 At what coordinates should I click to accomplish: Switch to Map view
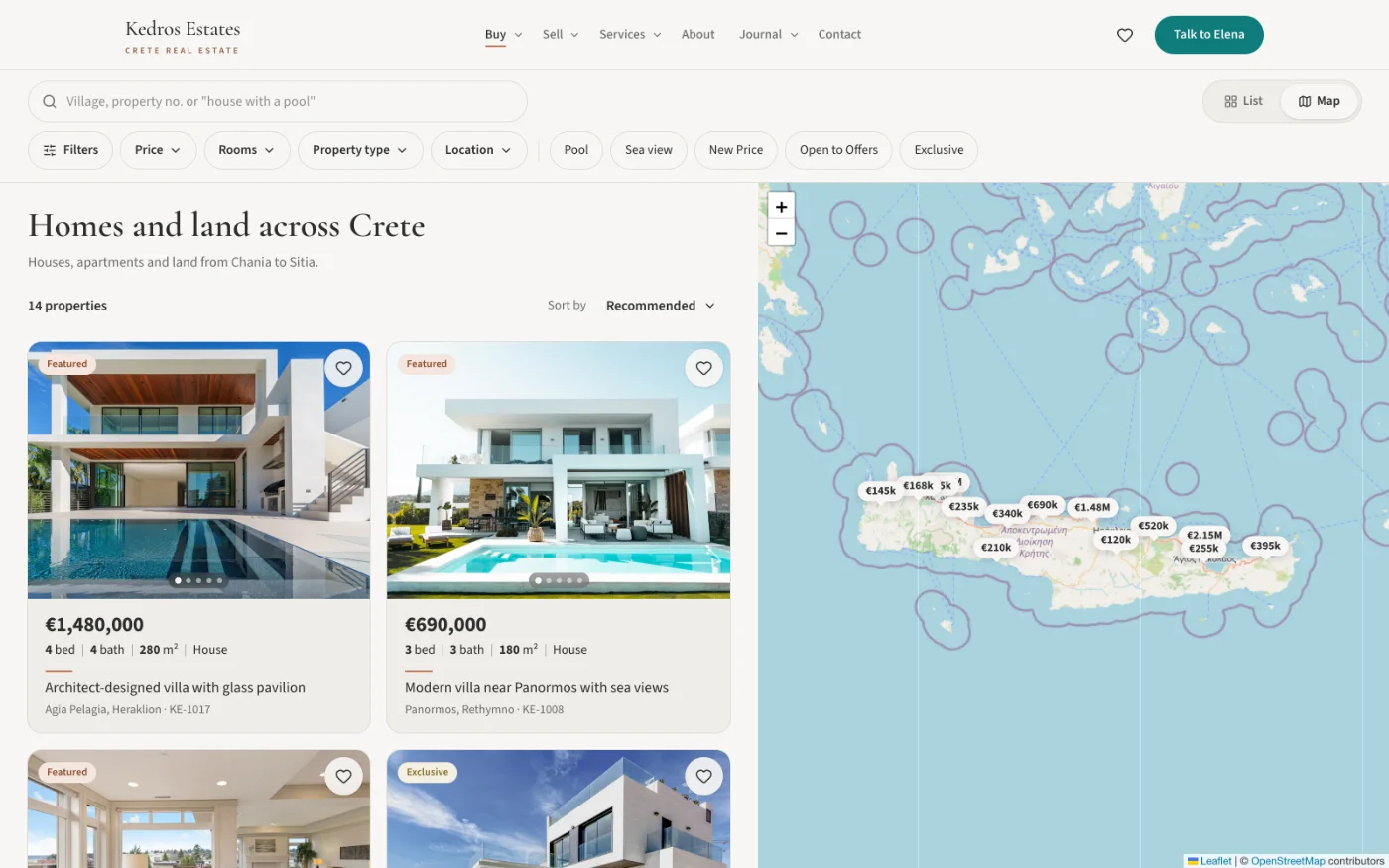(x=1319, y=101)
